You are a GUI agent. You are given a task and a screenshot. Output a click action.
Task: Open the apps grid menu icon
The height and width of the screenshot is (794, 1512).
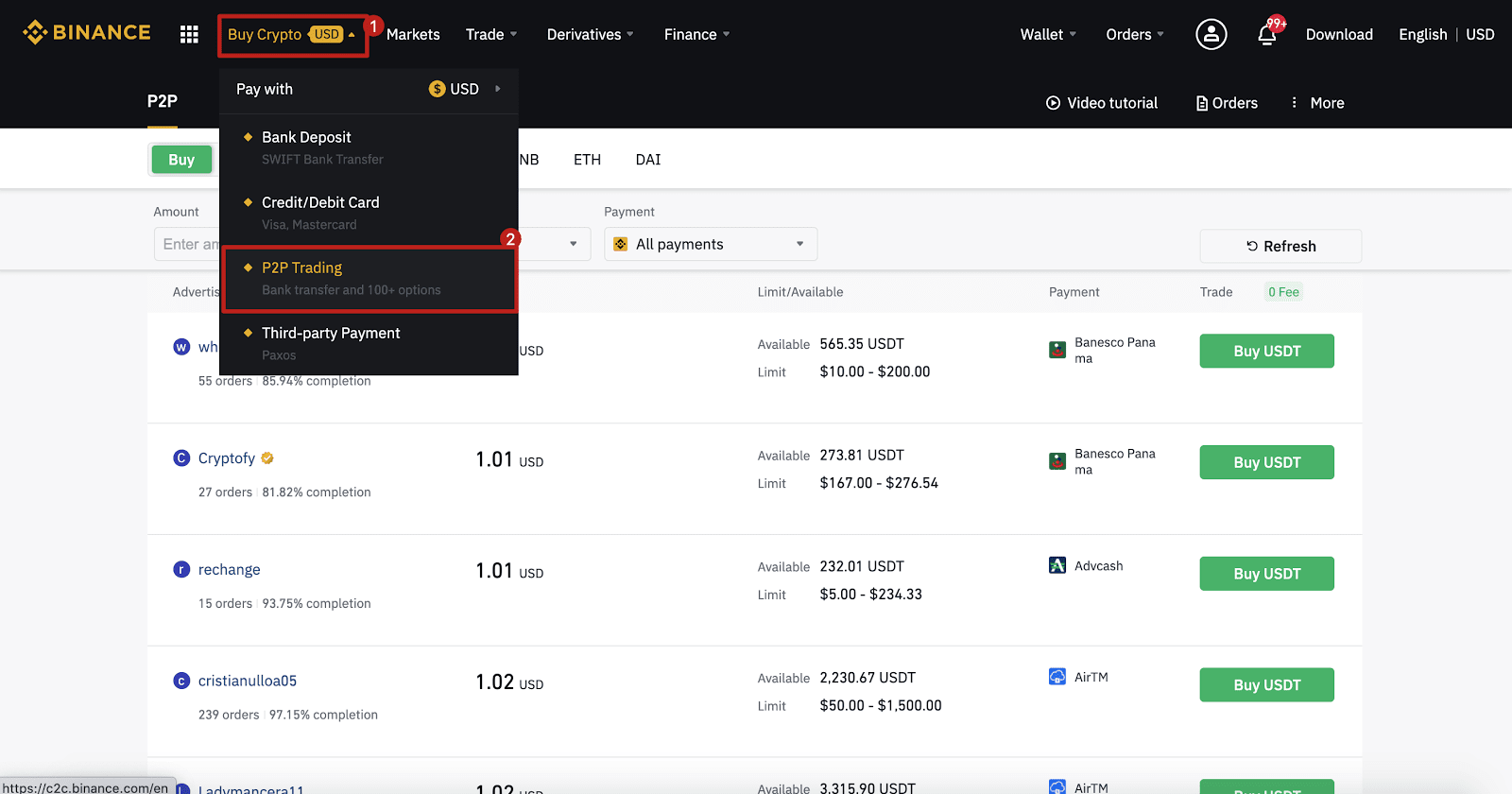(x=189, y=34)
